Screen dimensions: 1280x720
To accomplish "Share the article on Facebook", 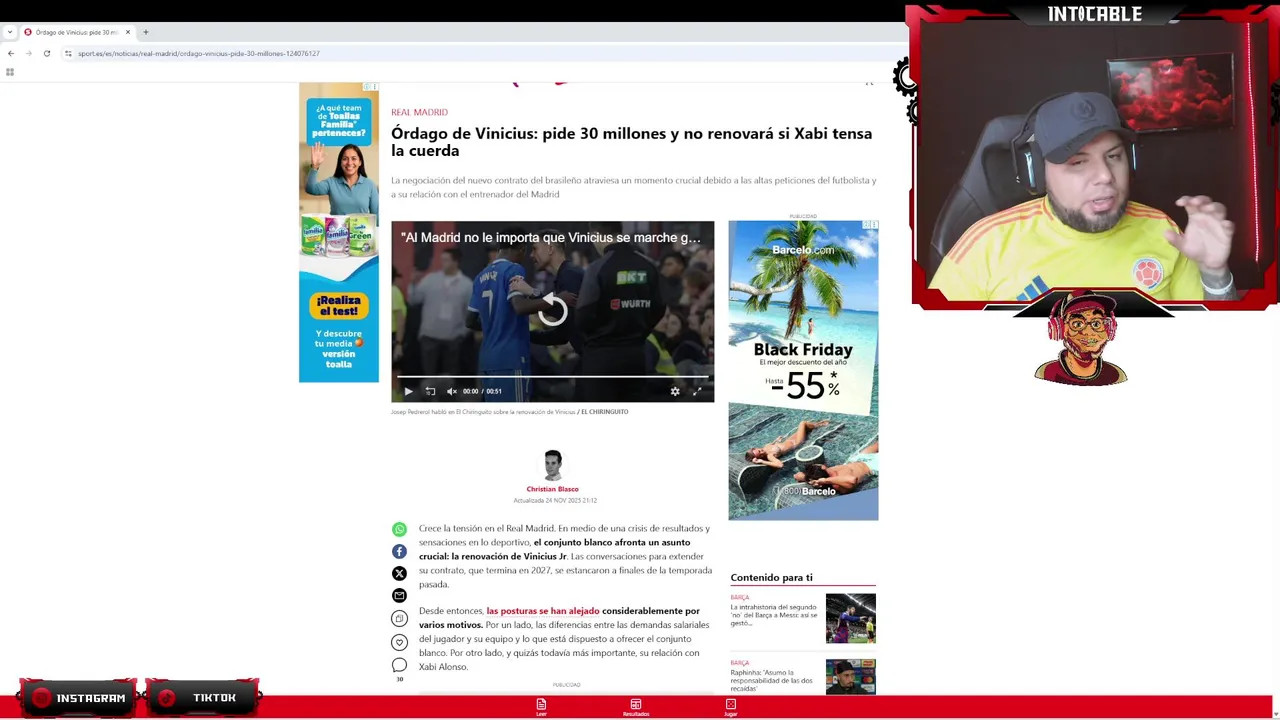I will [x=399, y=551].
